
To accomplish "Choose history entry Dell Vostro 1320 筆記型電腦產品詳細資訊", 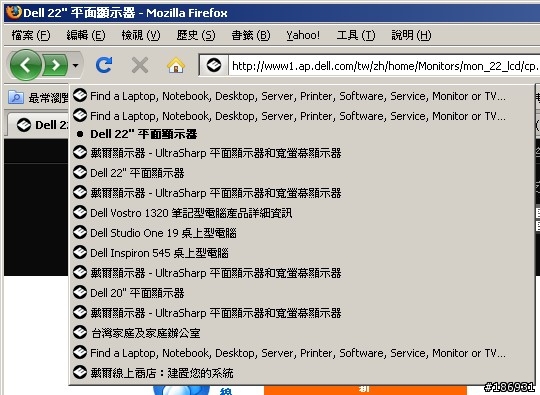I will tap(301, 213).
